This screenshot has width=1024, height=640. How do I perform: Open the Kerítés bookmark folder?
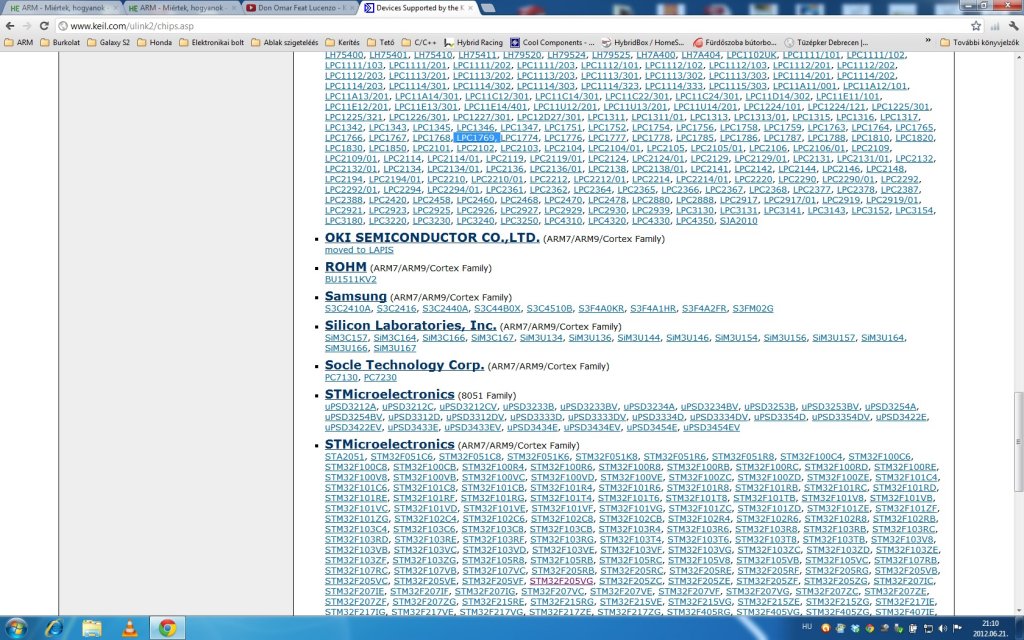[x=342, y=42]
